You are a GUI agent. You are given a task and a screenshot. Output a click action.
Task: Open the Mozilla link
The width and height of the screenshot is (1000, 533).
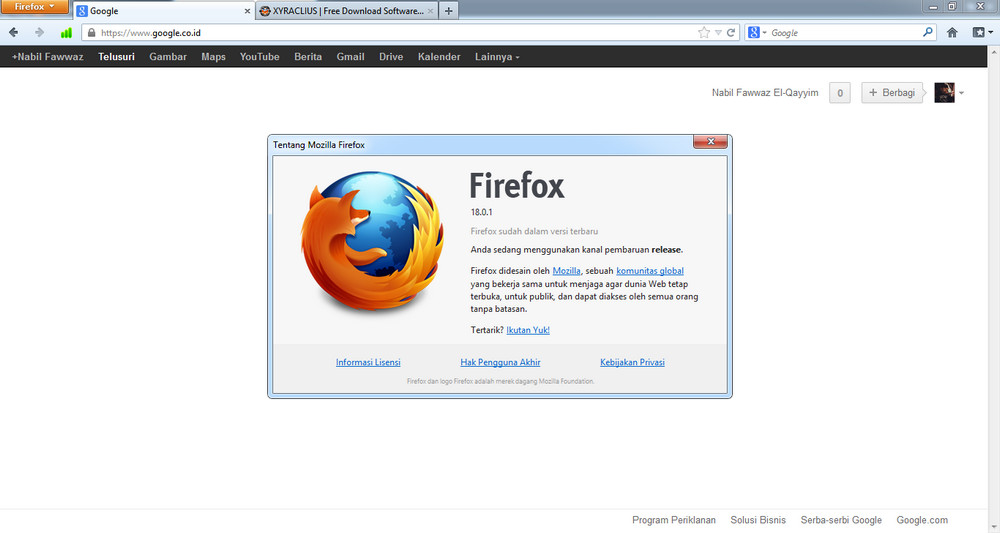pos(566,271)
